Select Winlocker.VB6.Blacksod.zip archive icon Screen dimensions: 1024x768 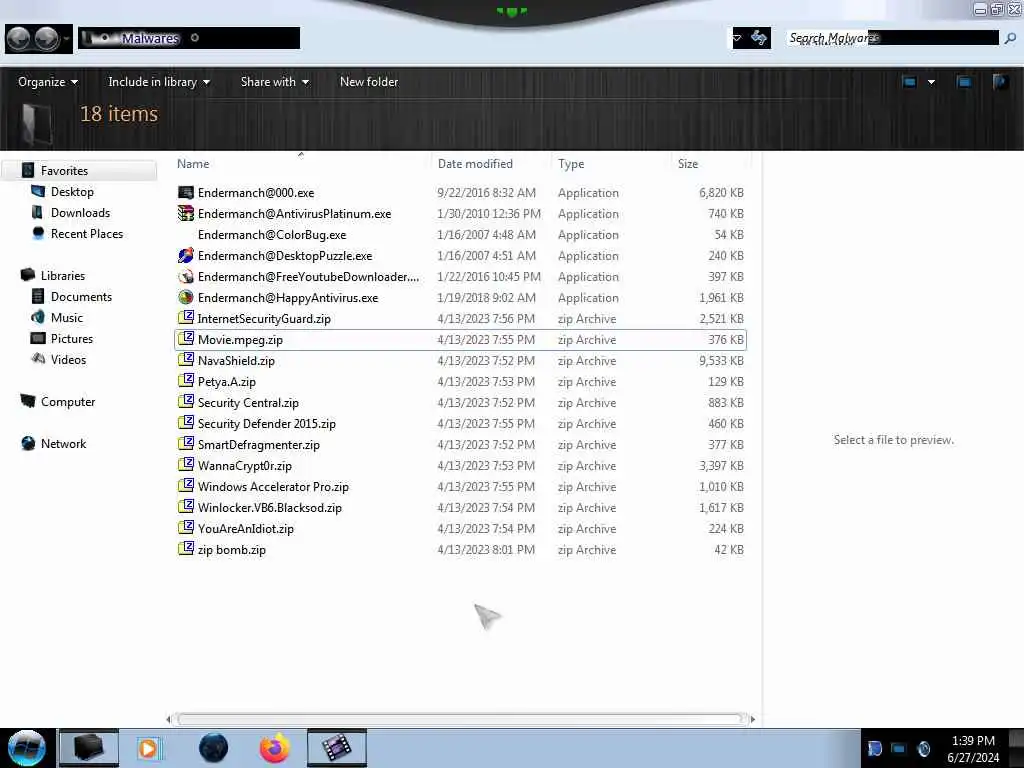tap(186, 507)
